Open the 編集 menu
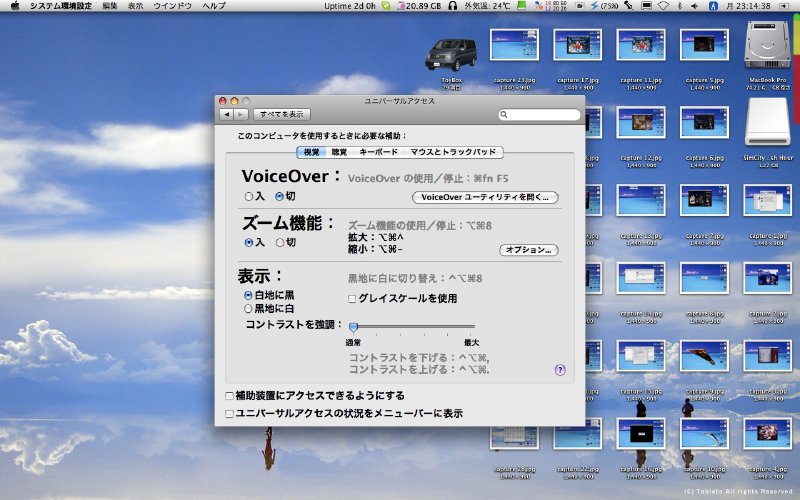 tap(110, 6)
